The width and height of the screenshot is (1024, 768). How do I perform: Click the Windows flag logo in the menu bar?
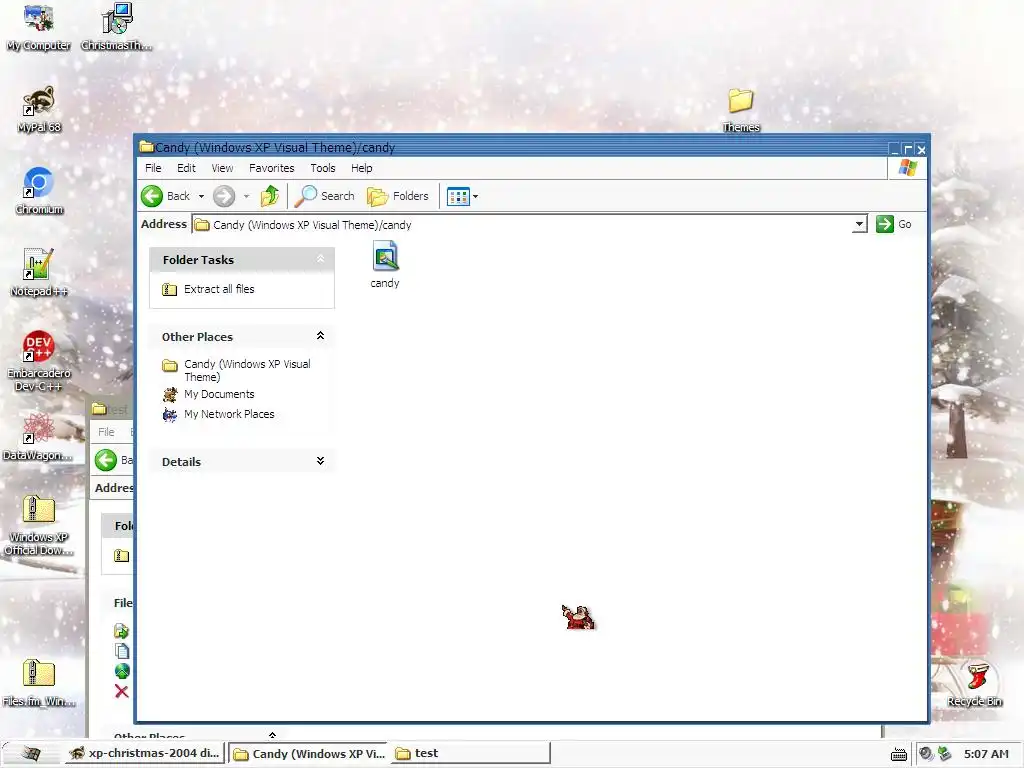pyautogui.click(x=908, y=168)
